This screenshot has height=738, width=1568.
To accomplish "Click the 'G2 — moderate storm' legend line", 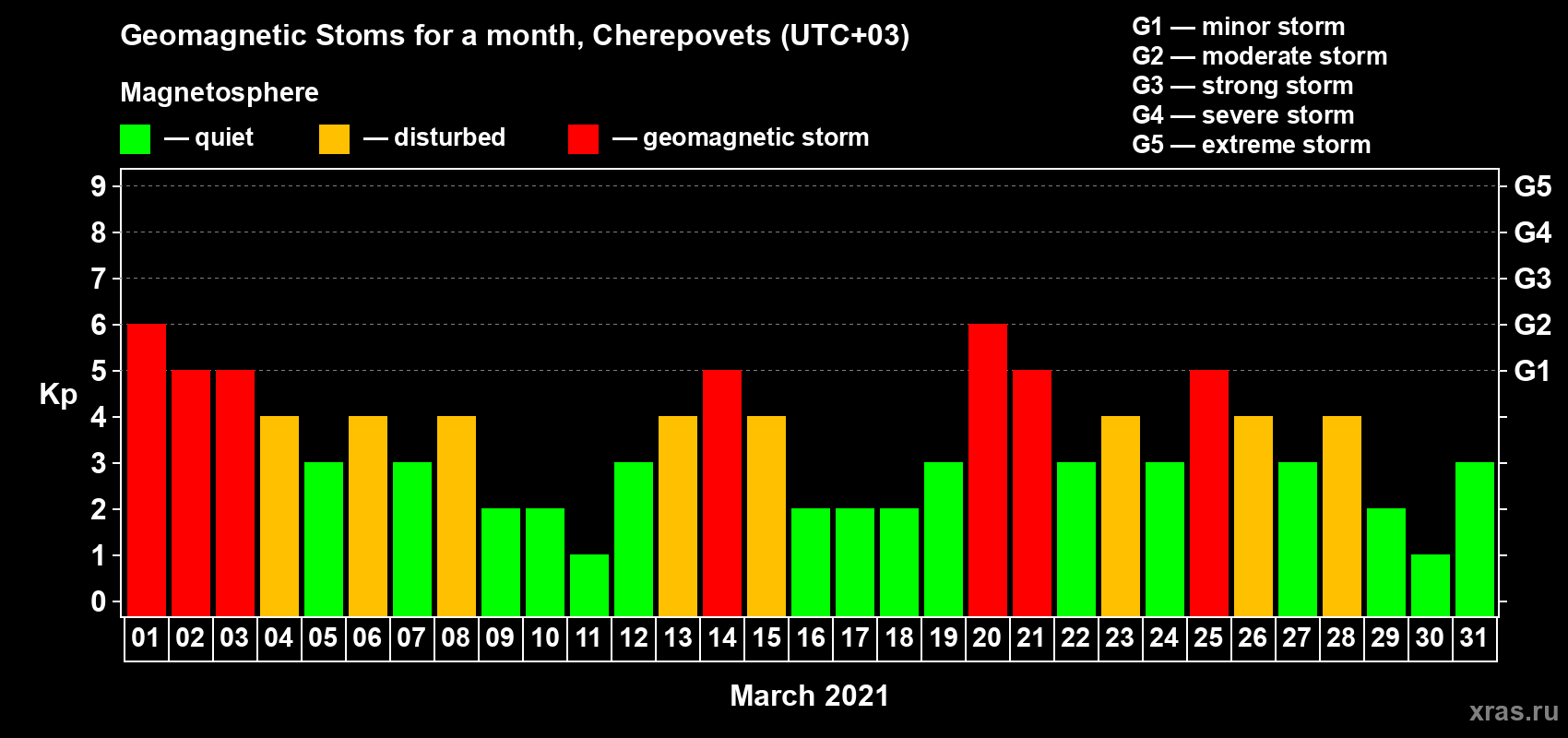I will [x=1260, y=56].
